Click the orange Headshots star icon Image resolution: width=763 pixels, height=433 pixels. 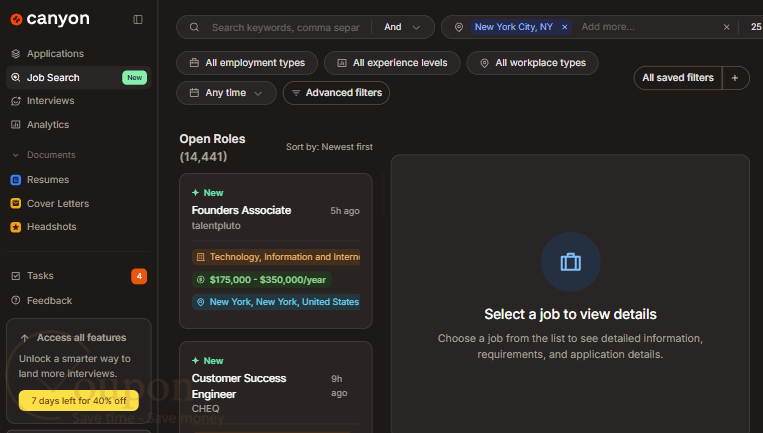tap(16, 227)
